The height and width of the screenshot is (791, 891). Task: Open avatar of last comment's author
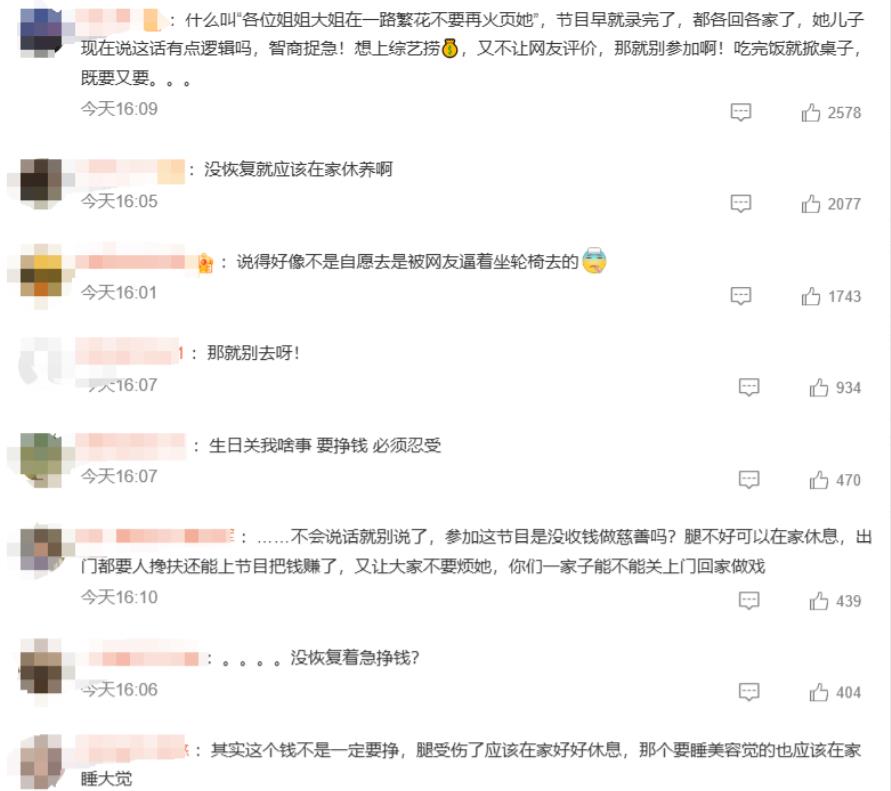tap(41, 761)
